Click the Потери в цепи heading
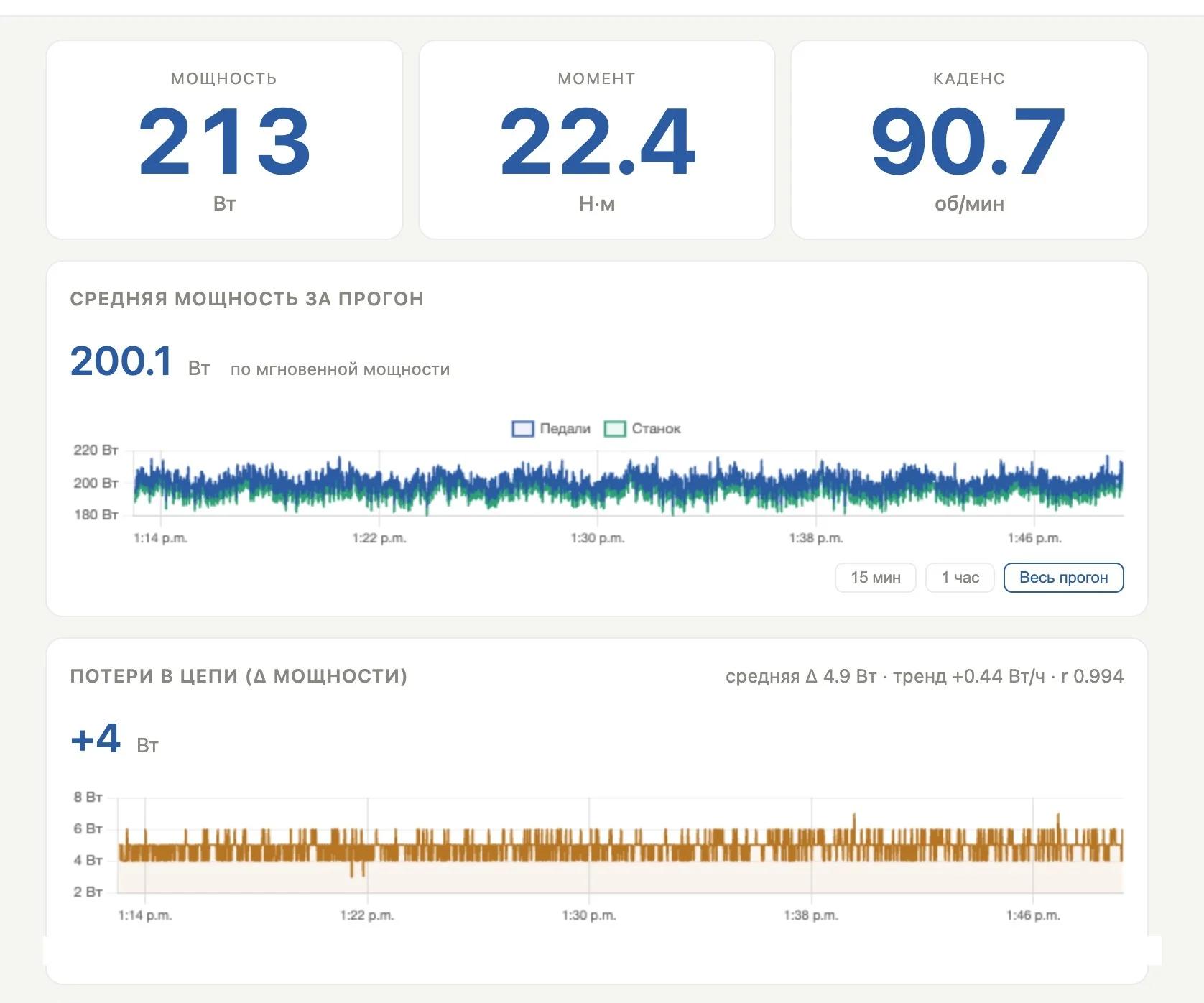 (x=239, y=676)
